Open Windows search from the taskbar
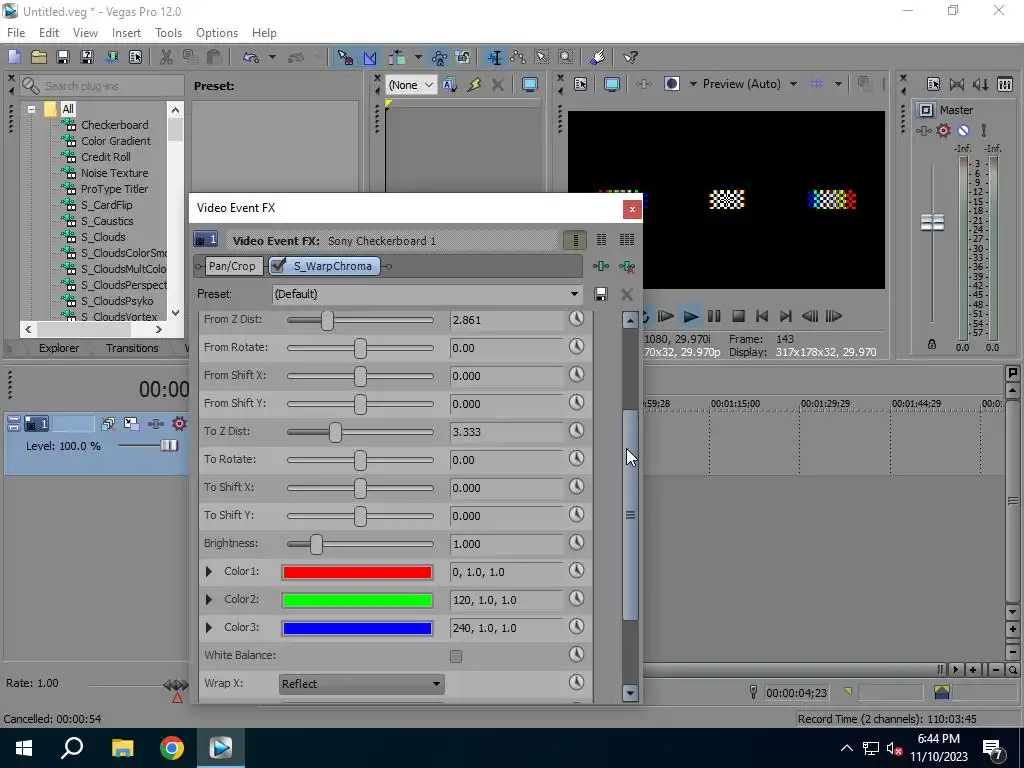The height and width of the screenshot is (768, 1024). click(x=72, y=748)
